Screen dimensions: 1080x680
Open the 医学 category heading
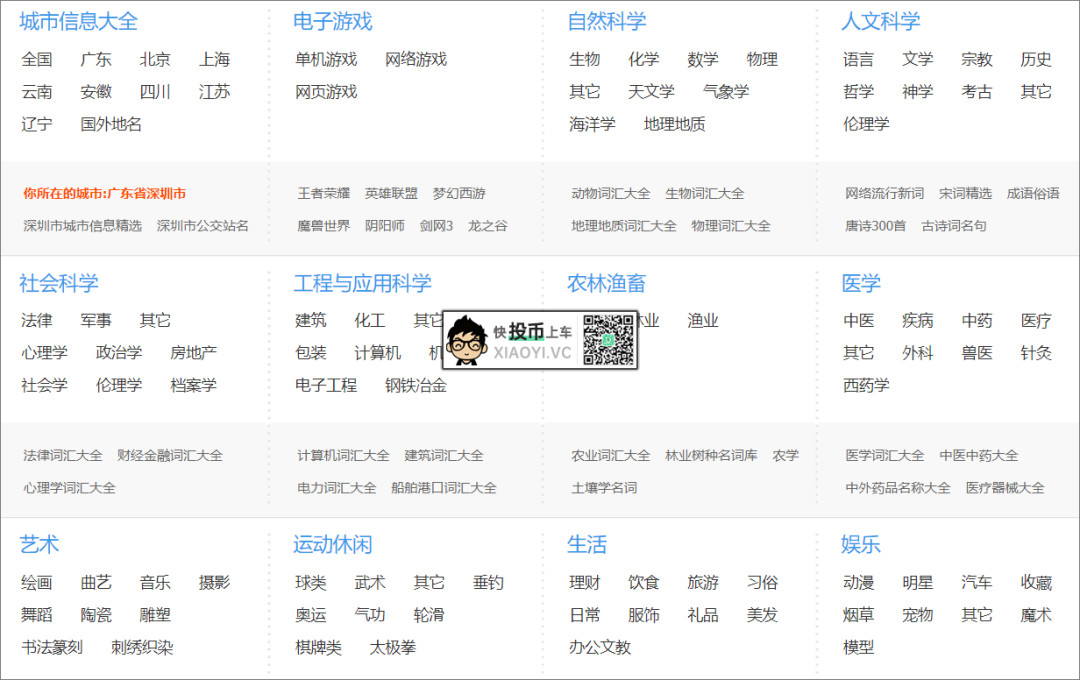(861, 283)
